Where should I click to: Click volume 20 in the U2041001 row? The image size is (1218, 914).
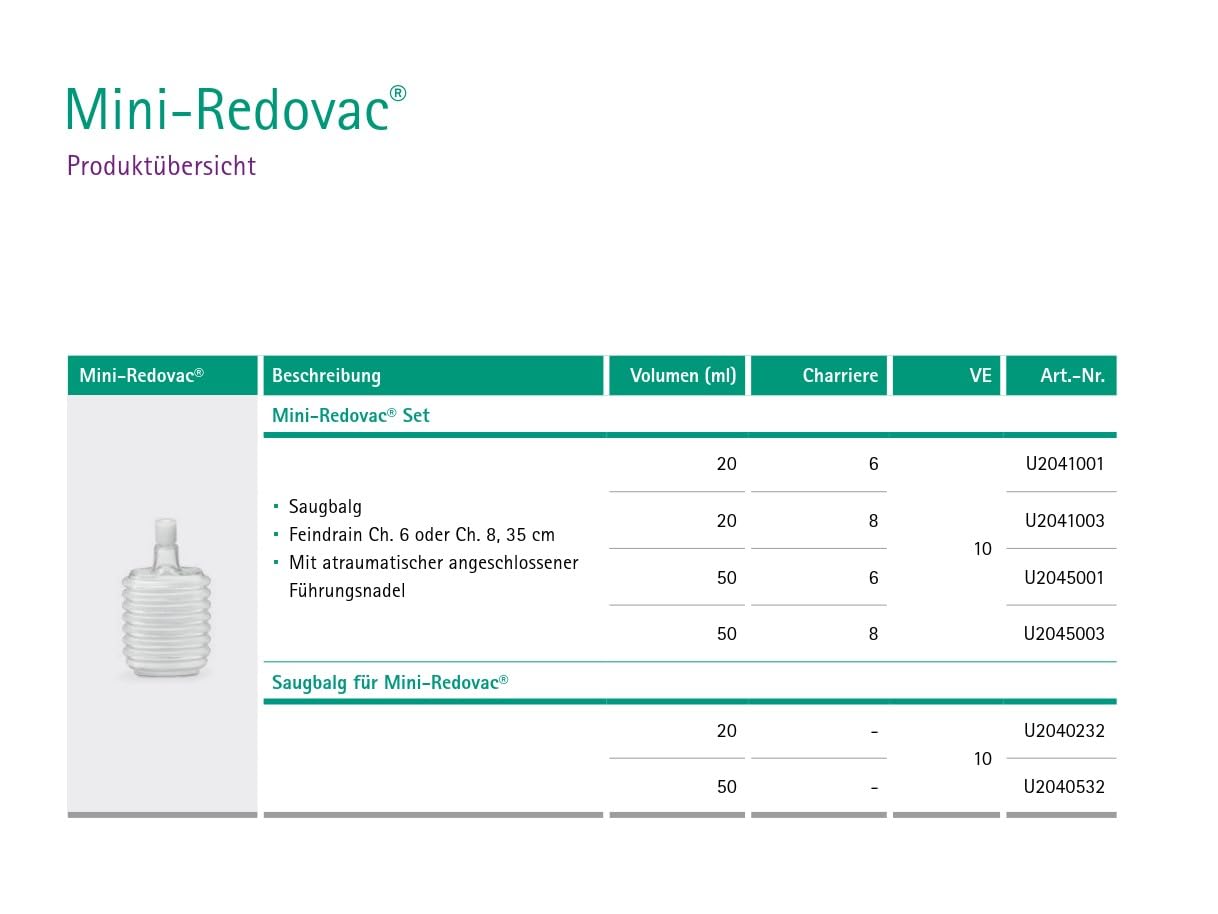(x=726, y=464)
